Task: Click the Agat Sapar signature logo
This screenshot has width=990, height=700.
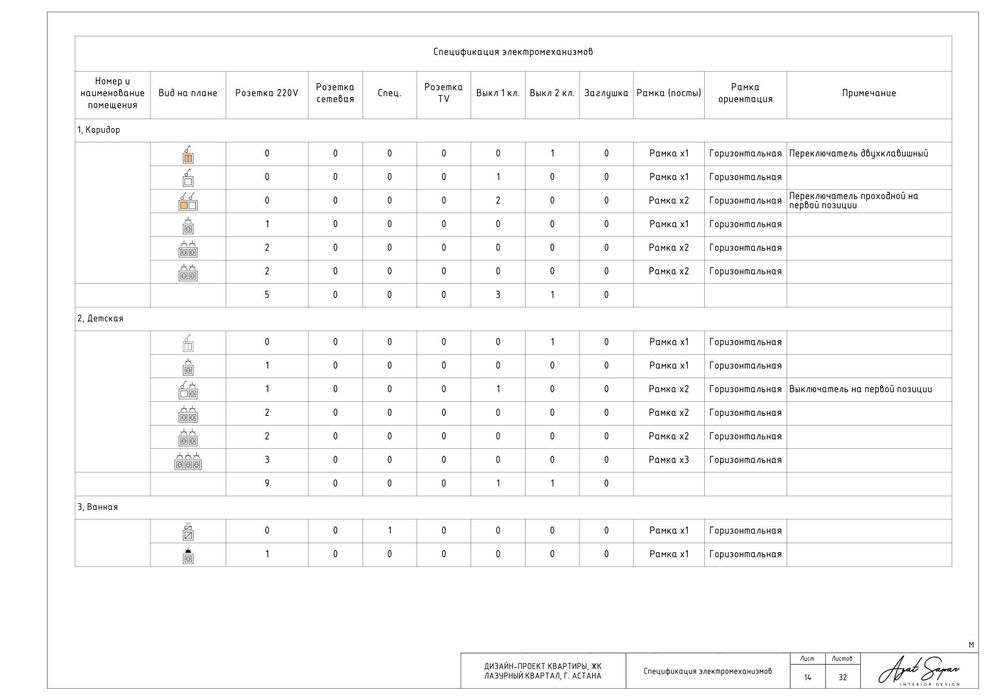Action: 919,671
